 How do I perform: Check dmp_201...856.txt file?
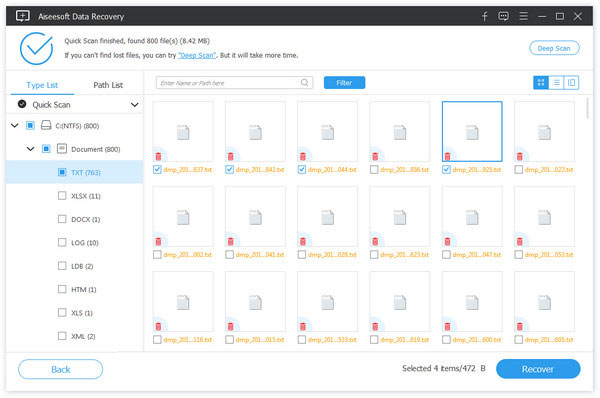coord(374,170)
